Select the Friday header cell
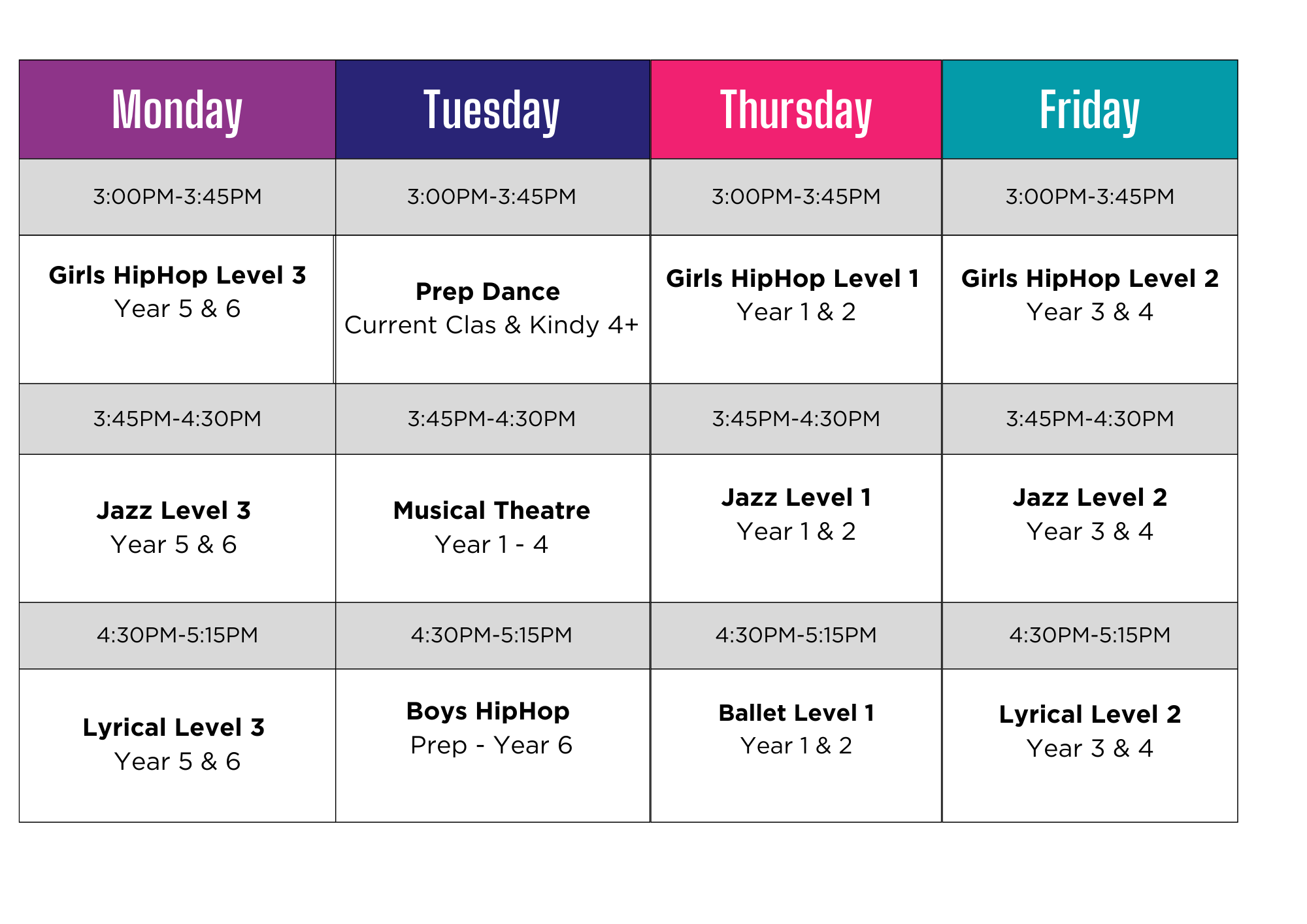 point(1089,110)
